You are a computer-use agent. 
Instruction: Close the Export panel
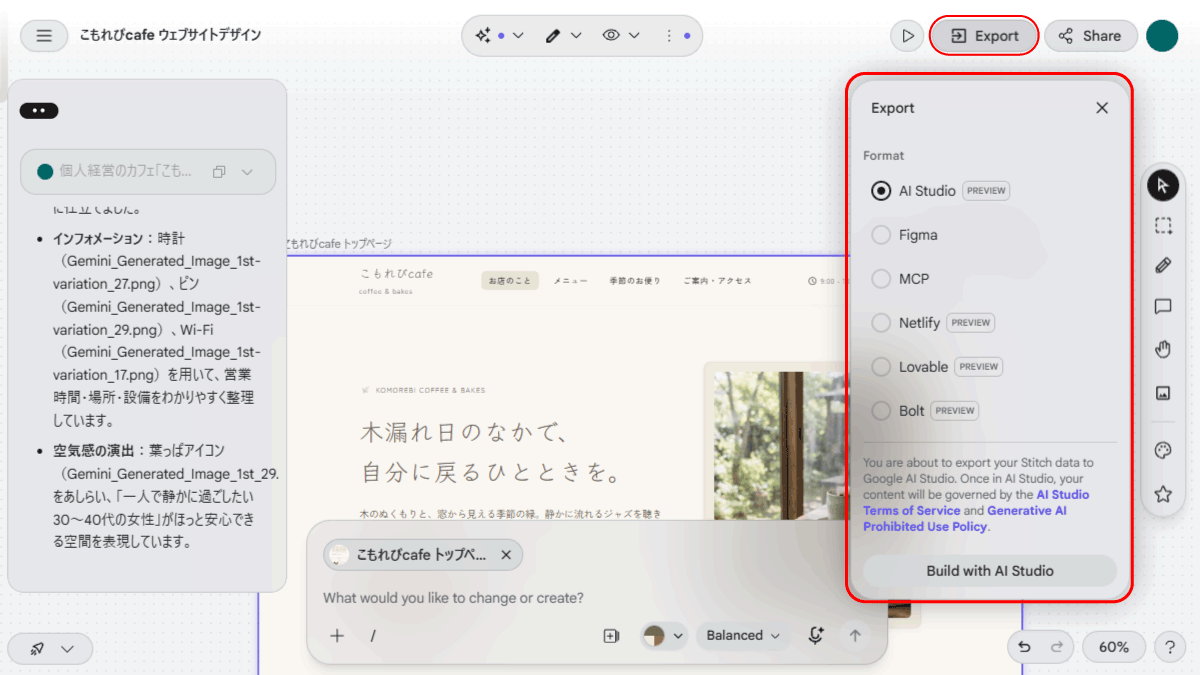point(1102,108)
